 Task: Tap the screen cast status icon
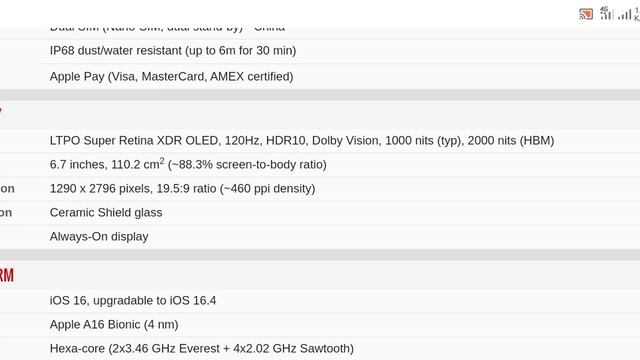coord(586,14)
